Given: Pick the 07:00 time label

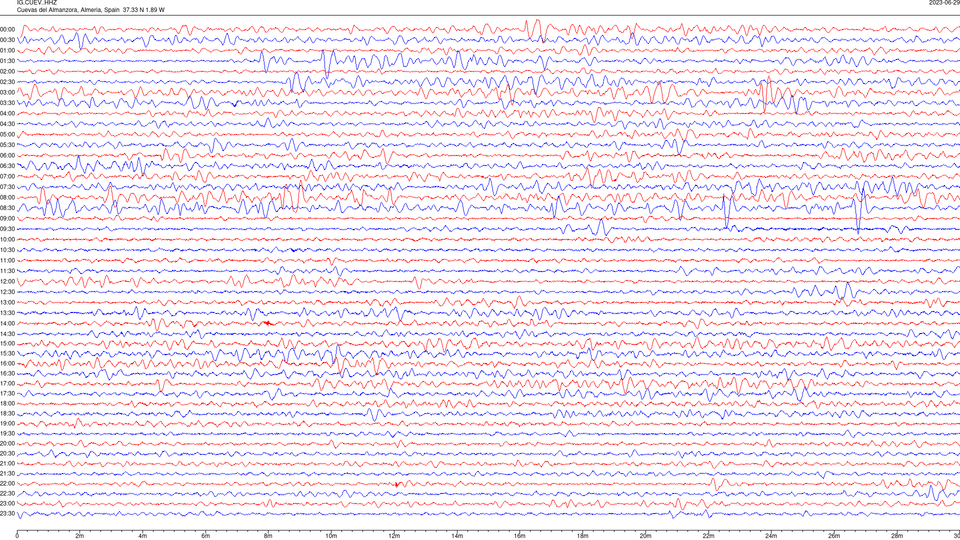Looking at the screenshot, I should tap(7, 176).
